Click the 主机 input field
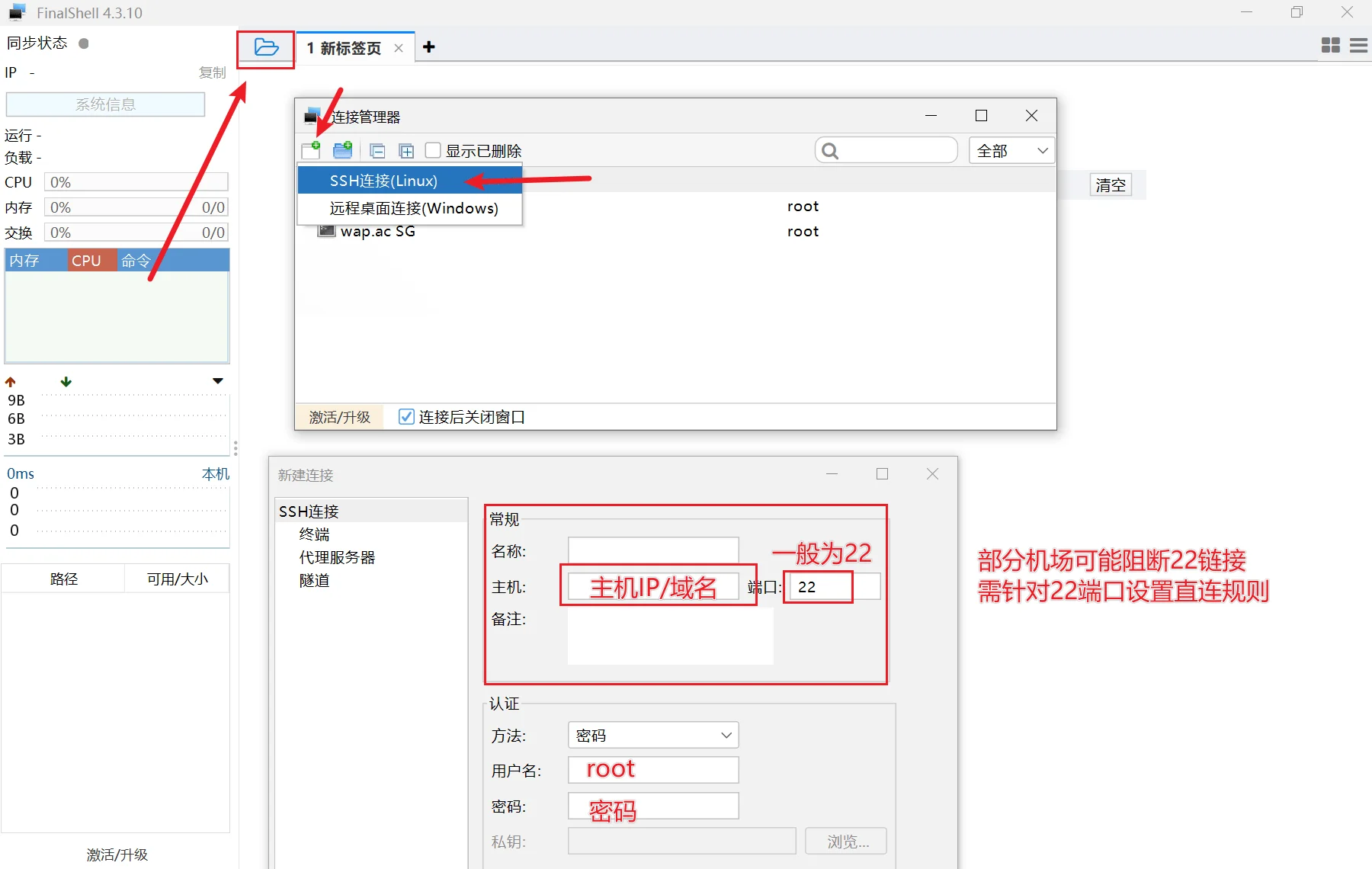 point(653,586)
